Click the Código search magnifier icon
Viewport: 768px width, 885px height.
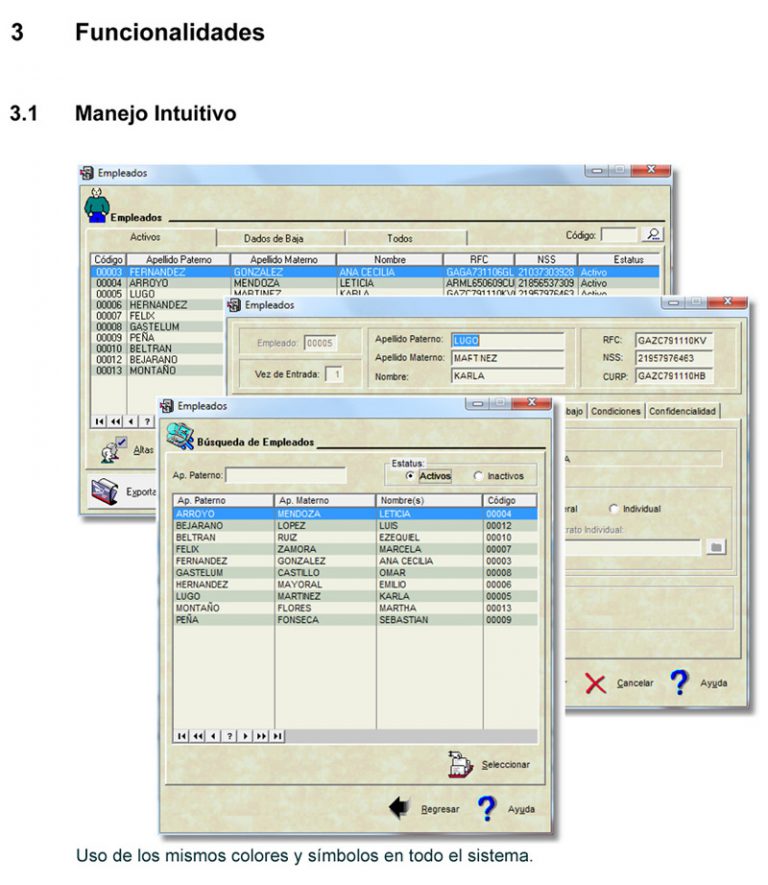click(x=653, y=235)
